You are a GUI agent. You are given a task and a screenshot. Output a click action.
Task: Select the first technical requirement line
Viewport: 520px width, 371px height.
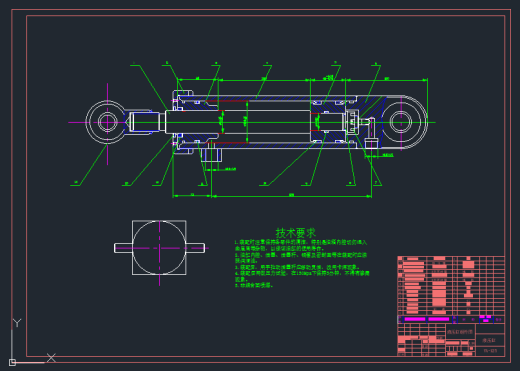(301, 242)
